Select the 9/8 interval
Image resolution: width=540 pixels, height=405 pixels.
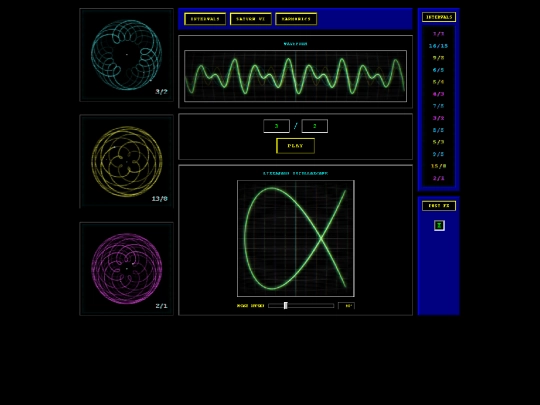pos(438,58)
